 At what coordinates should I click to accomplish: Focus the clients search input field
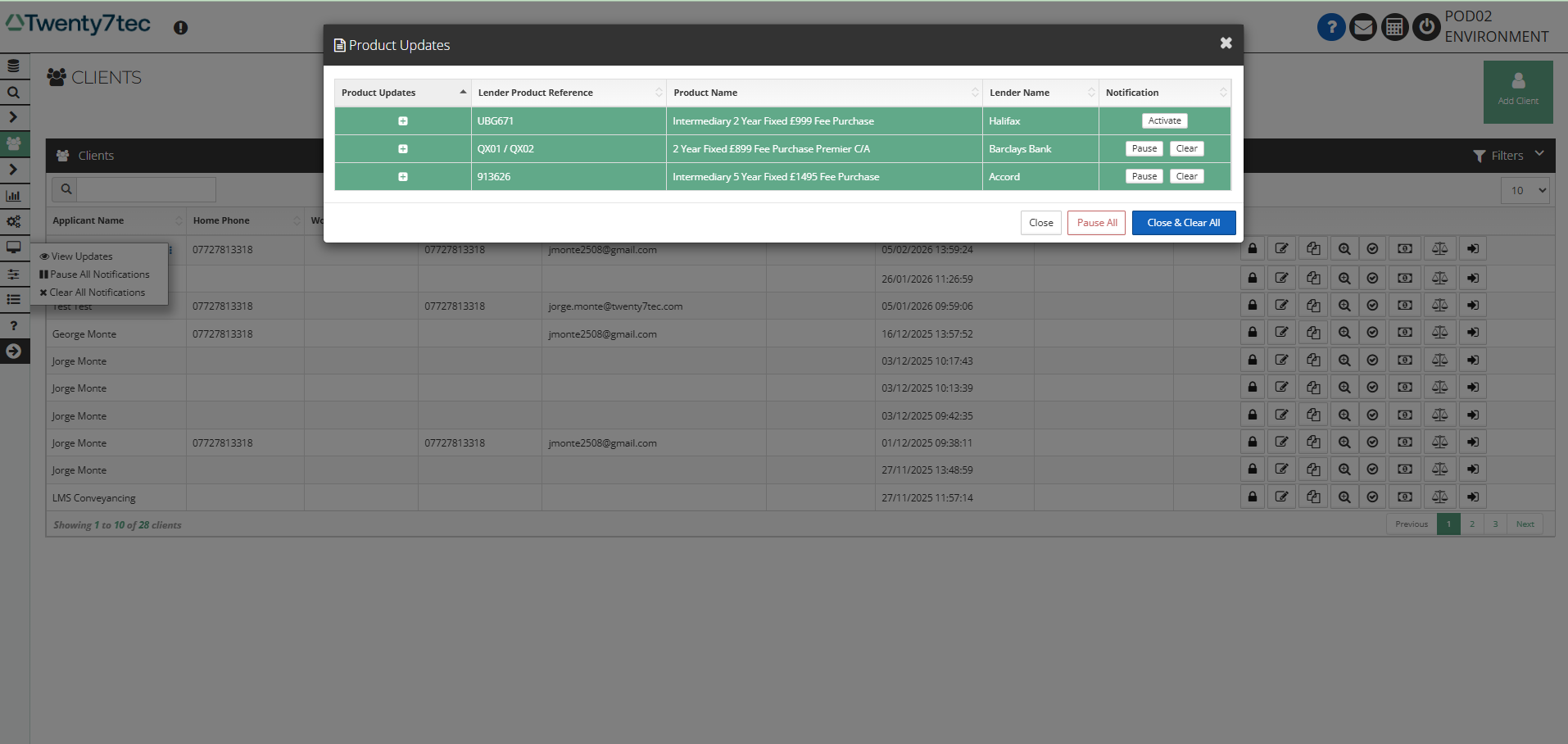(146, 189)
